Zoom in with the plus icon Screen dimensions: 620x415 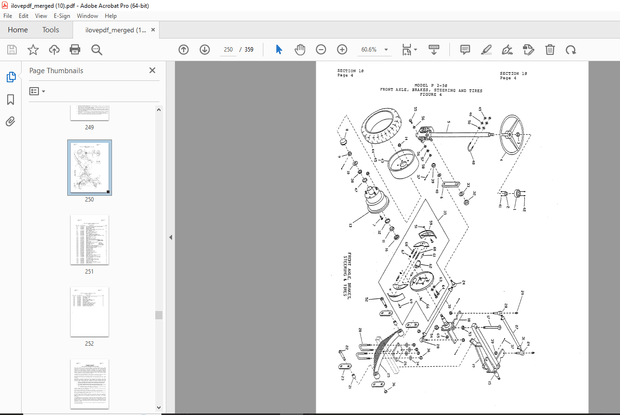pyautogui.click(x=342, y=50)
